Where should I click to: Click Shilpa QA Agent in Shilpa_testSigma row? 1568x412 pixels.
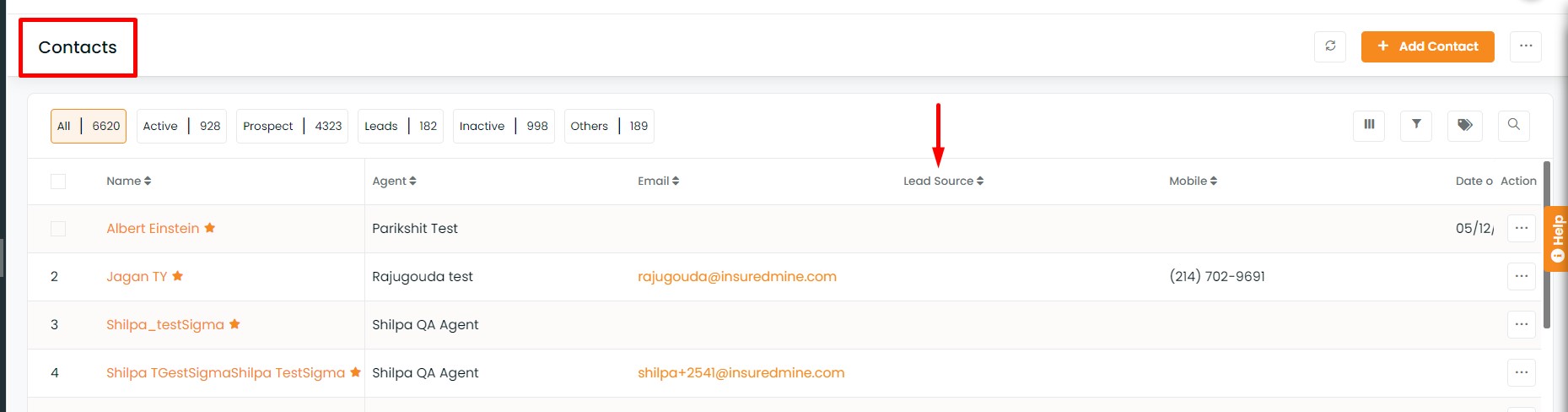[425, 324]
